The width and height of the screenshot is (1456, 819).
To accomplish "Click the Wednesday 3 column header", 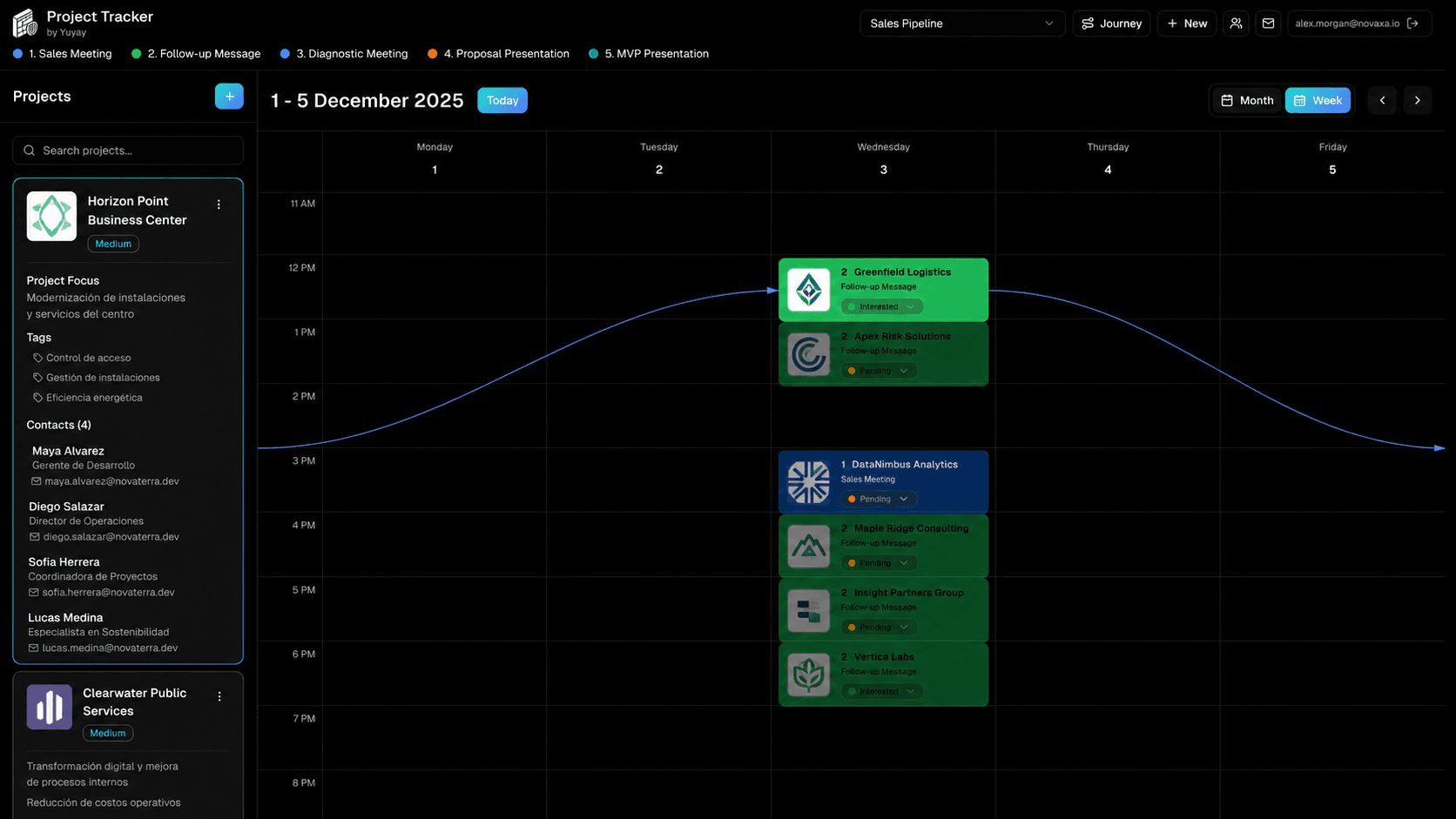I will tap(883, 159).
